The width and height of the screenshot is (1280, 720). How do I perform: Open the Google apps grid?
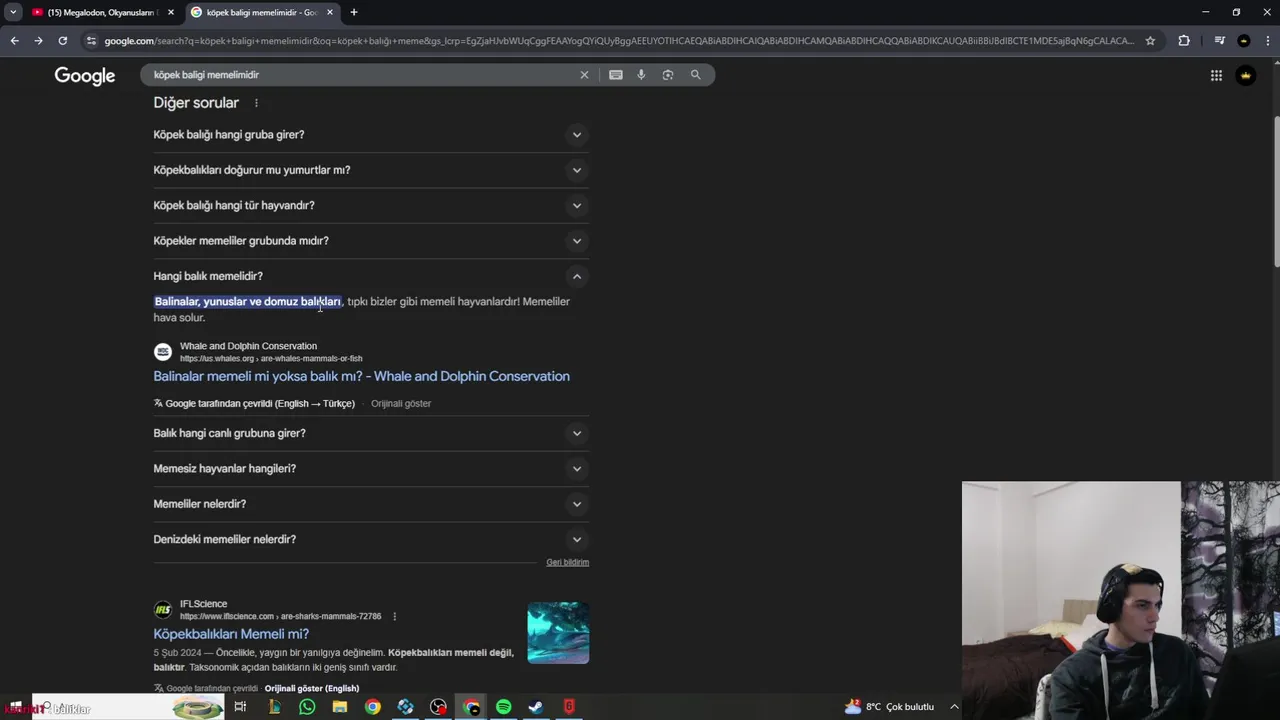pyautogui.click(x=1216, y=76)
